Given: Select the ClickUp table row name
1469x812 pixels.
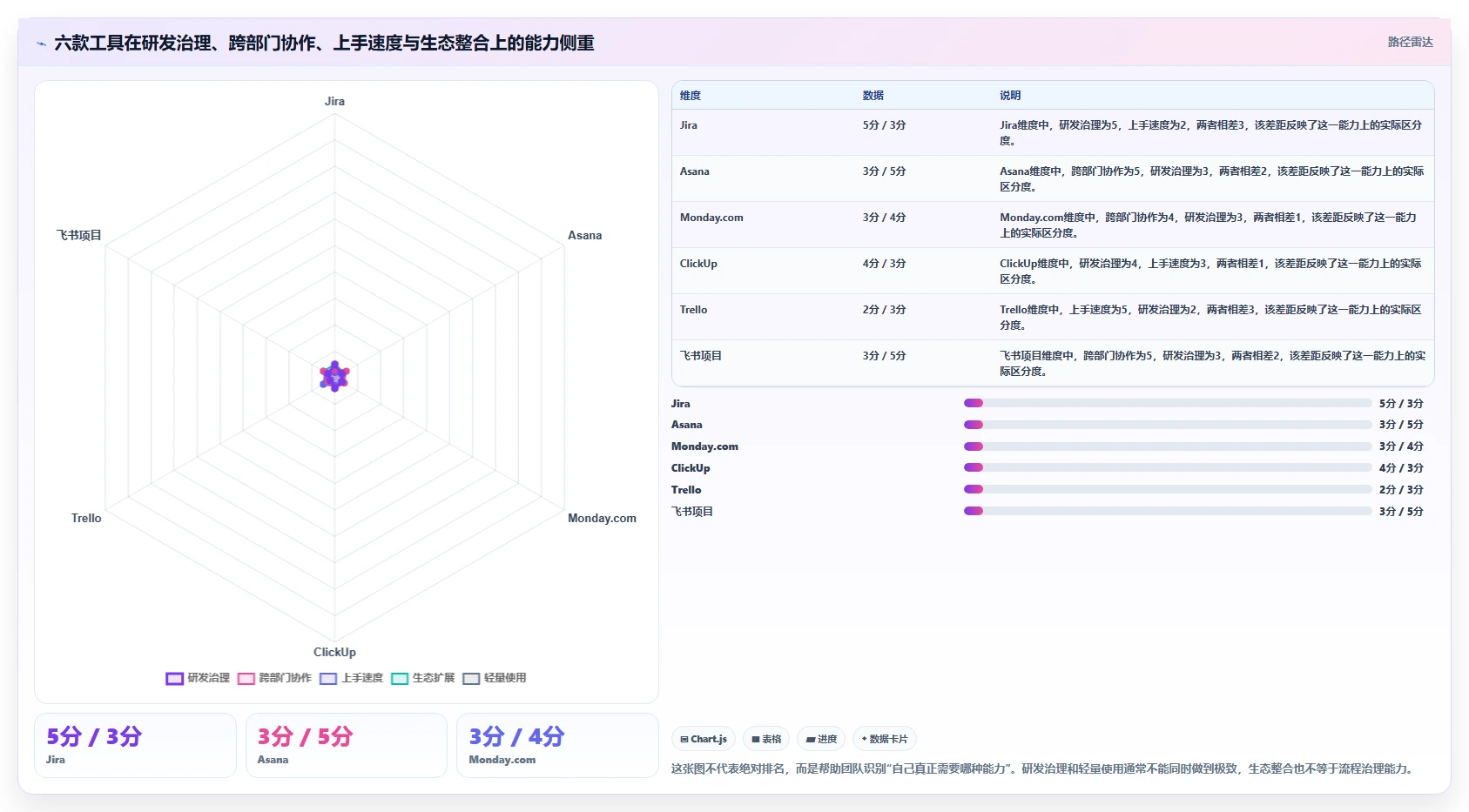Looking at the screenshot, I should 698,264.
